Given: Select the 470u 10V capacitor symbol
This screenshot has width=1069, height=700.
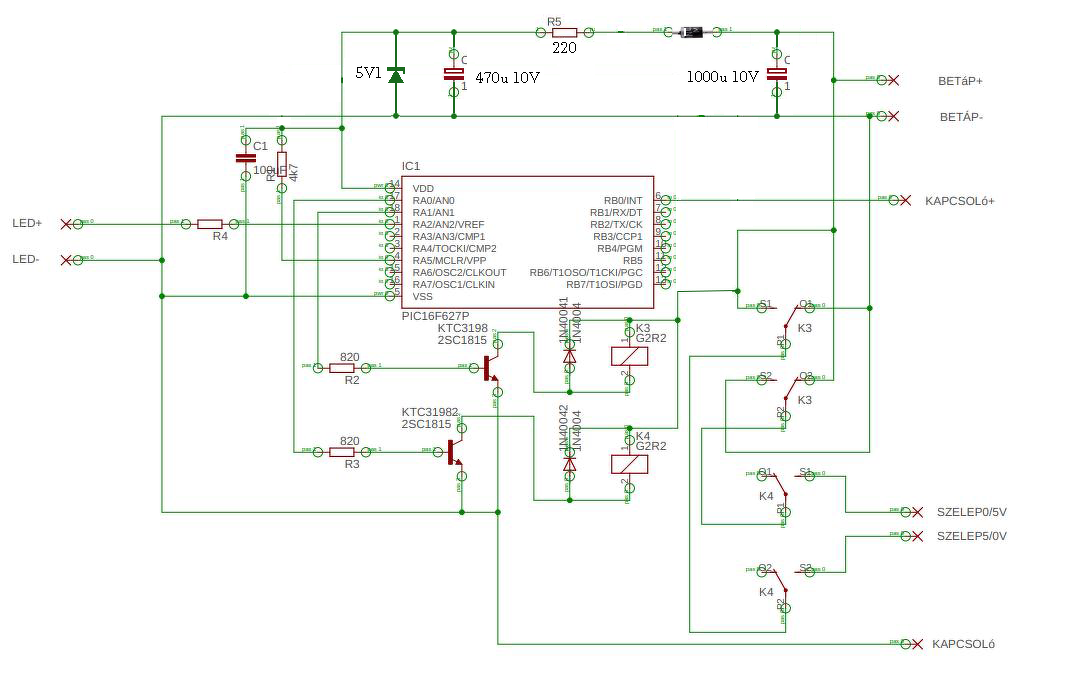Looking at the screenshot, I should click(x=454, y=74).
